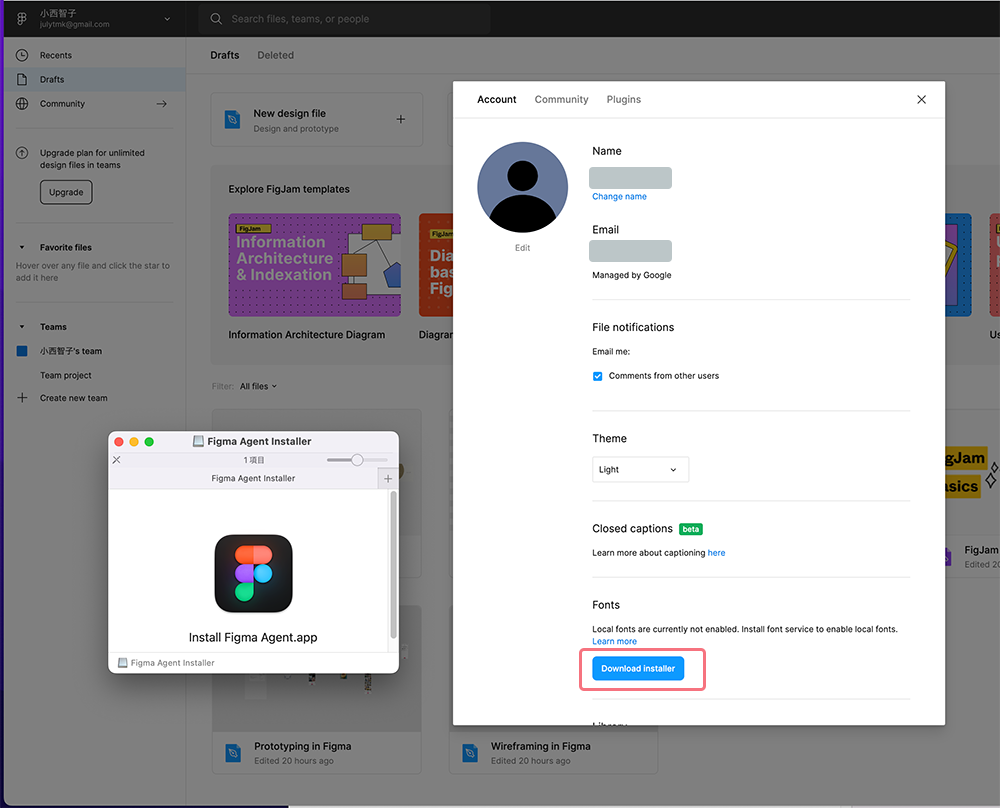Adjust the icon size slider in installer window
This screenshot has height=808, width=1000.
(357, 460)
